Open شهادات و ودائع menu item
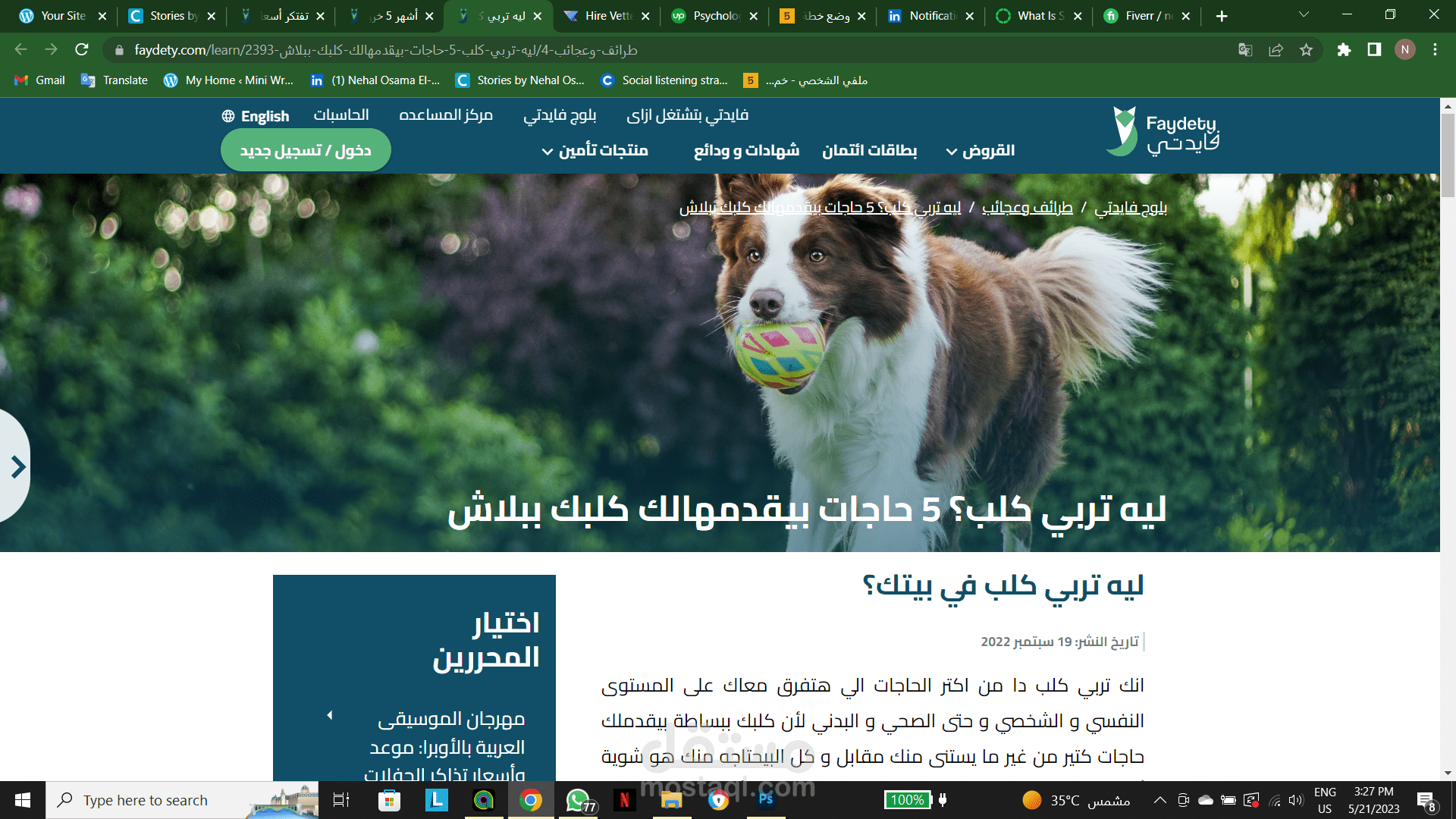Image resolution: width=1456 pixels, height=819 pixels. tap(746, 151)
